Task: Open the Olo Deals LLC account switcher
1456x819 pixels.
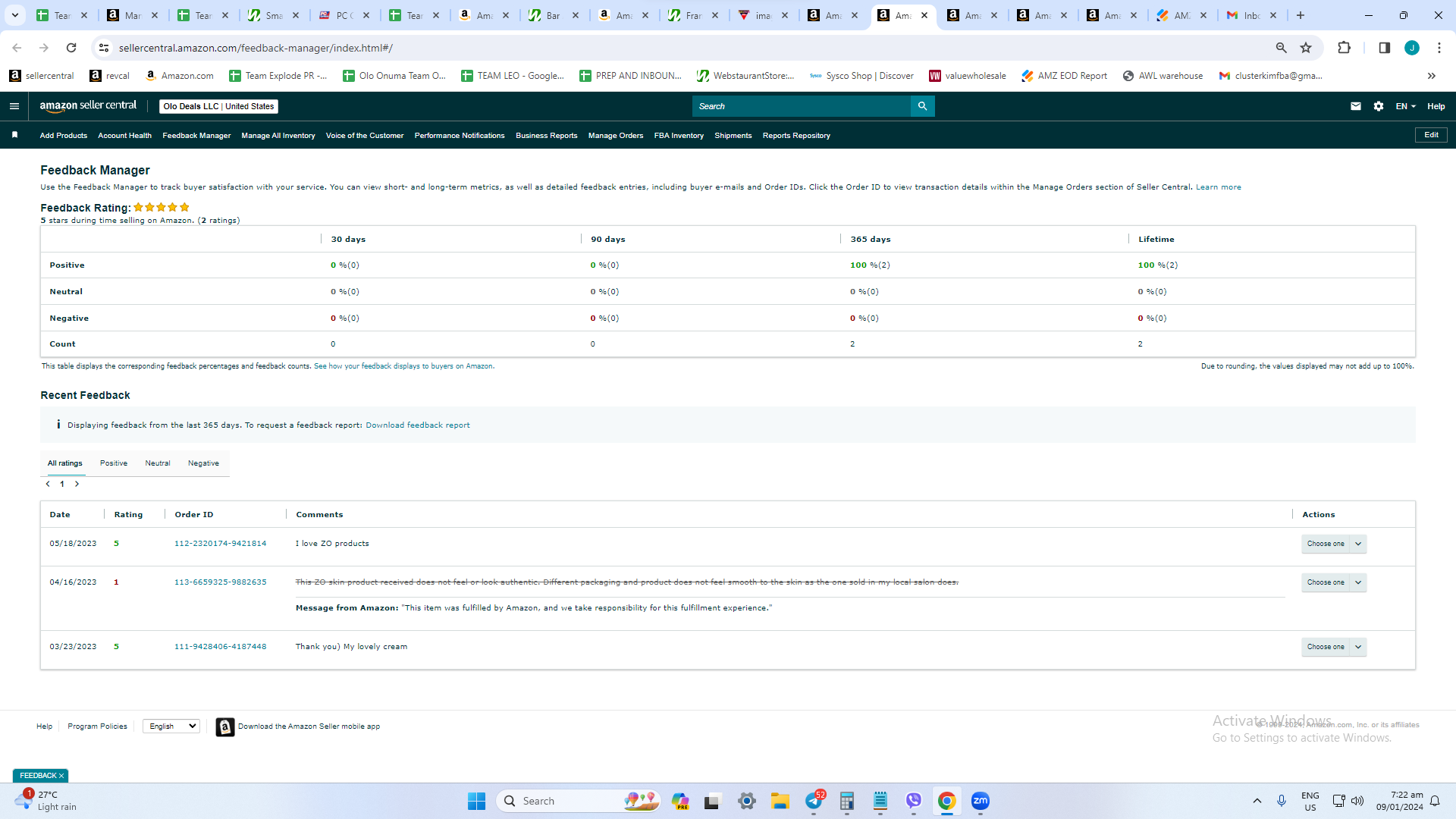Action: coord(218,106)
